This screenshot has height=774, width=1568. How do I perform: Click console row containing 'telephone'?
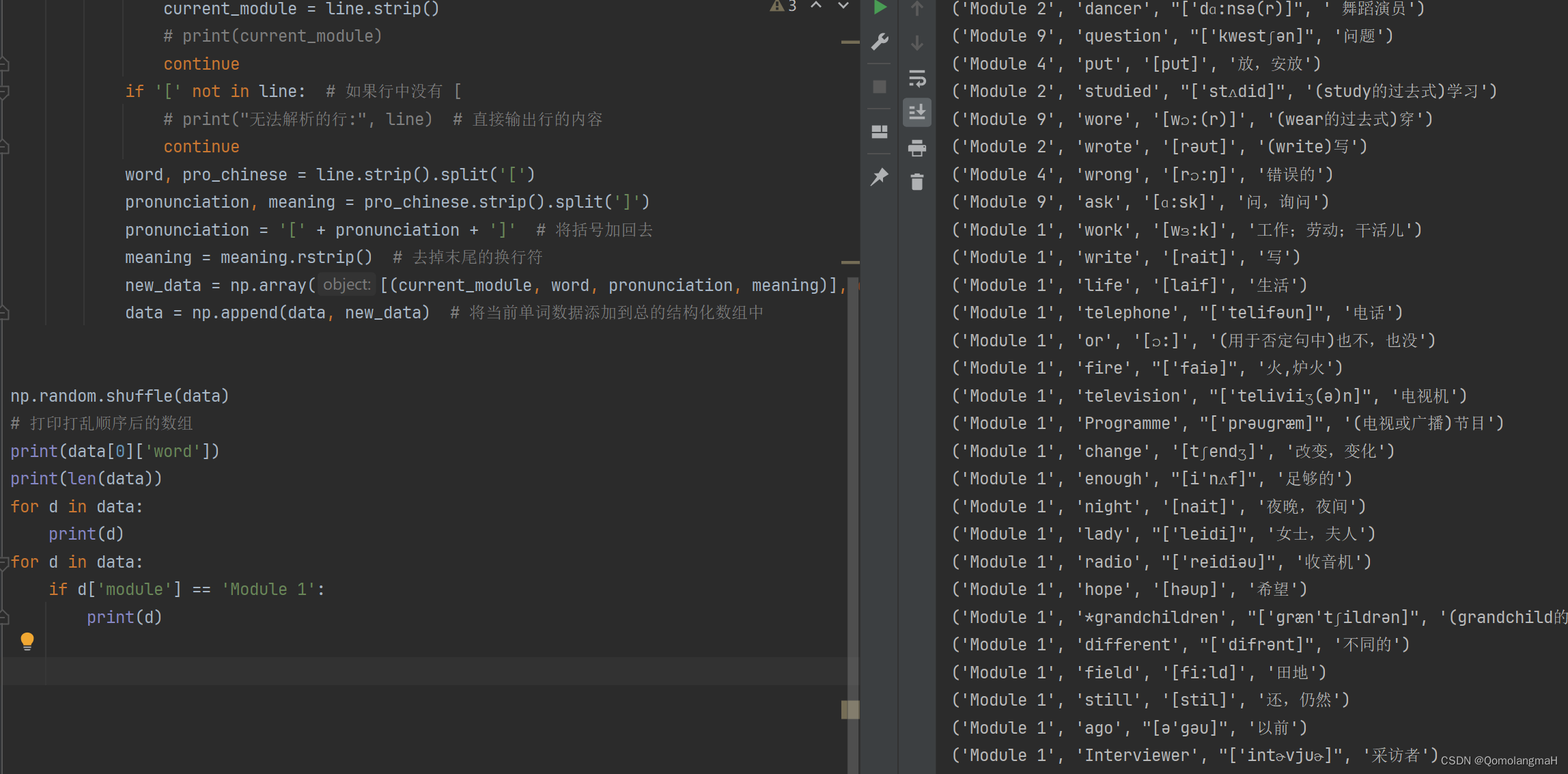[x=1177, y=313]
